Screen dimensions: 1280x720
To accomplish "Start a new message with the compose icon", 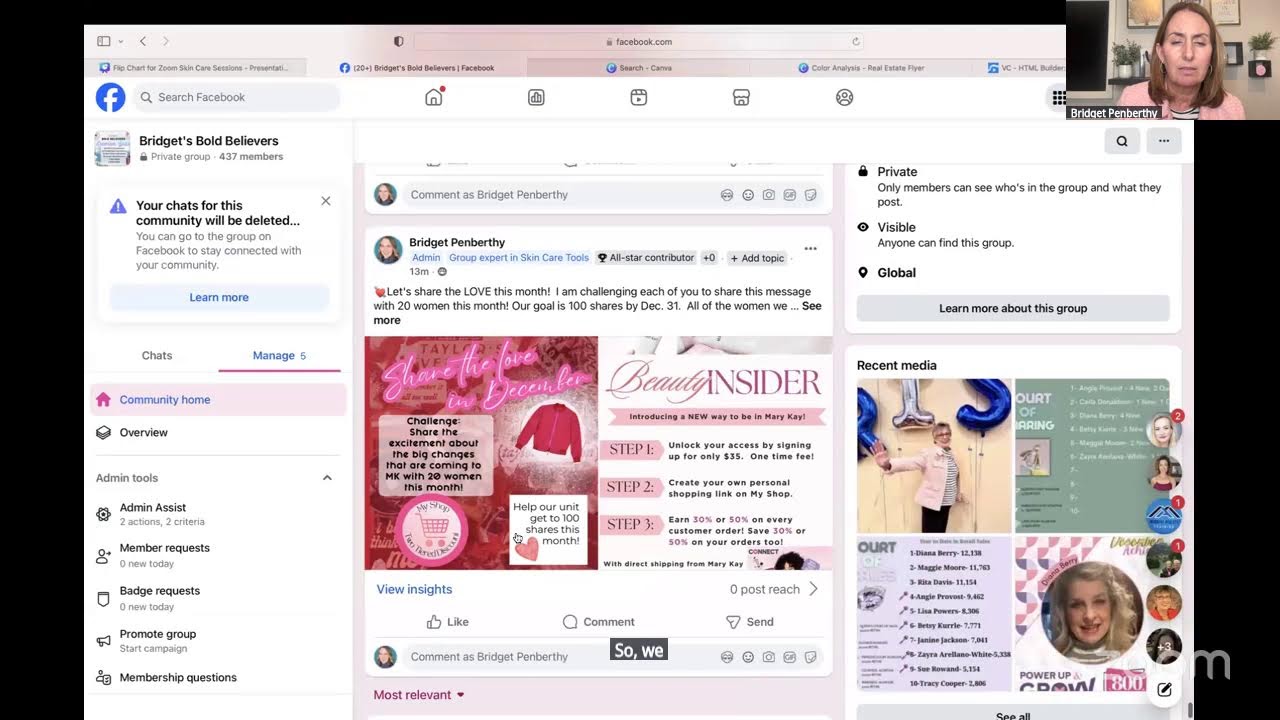I will pyautogui.click(x=1164, y=689).
